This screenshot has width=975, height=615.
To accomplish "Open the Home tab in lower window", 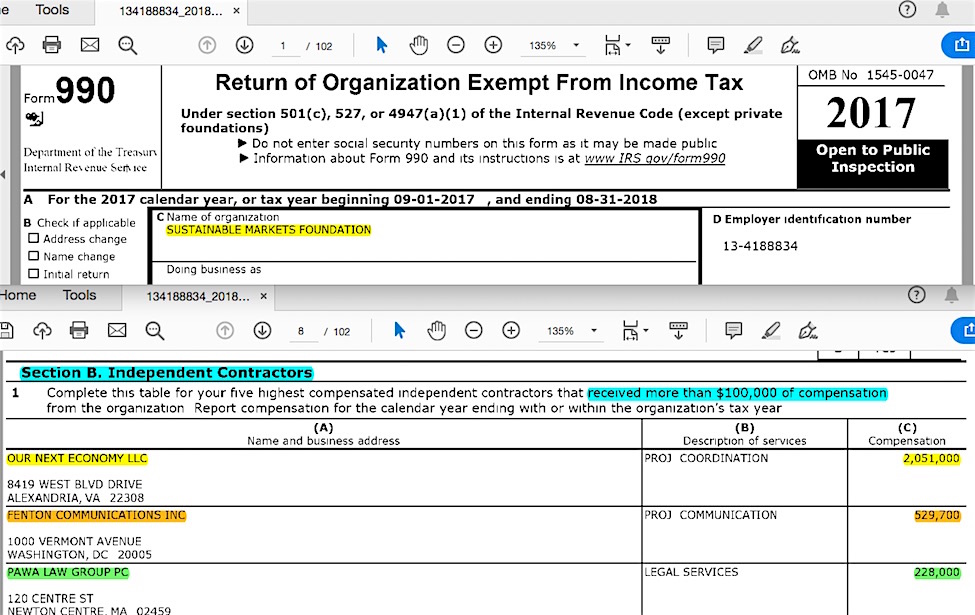I will [x=18, y=296].
